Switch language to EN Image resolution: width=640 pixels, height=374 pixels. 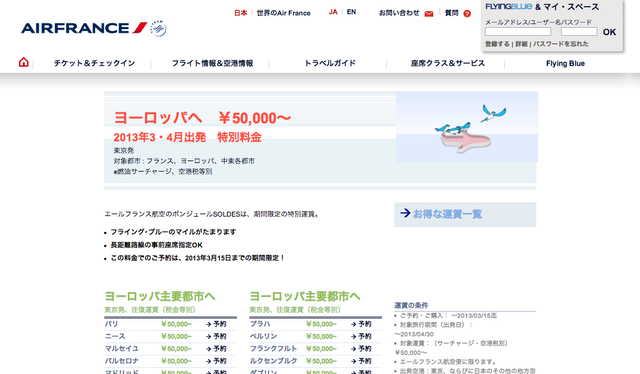tap(351, 12)
